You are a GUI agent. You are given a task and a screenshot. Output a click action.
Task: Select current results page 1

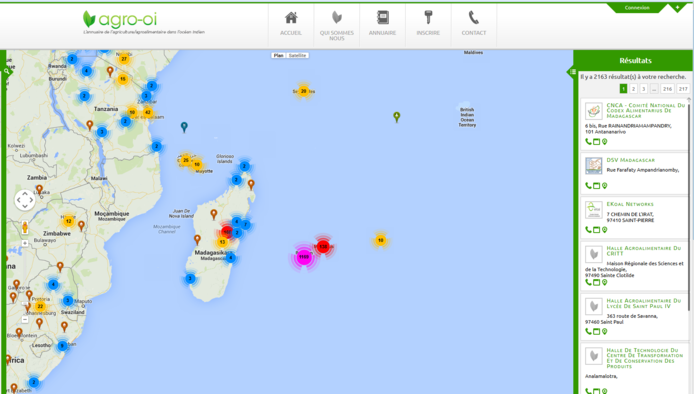623,89
